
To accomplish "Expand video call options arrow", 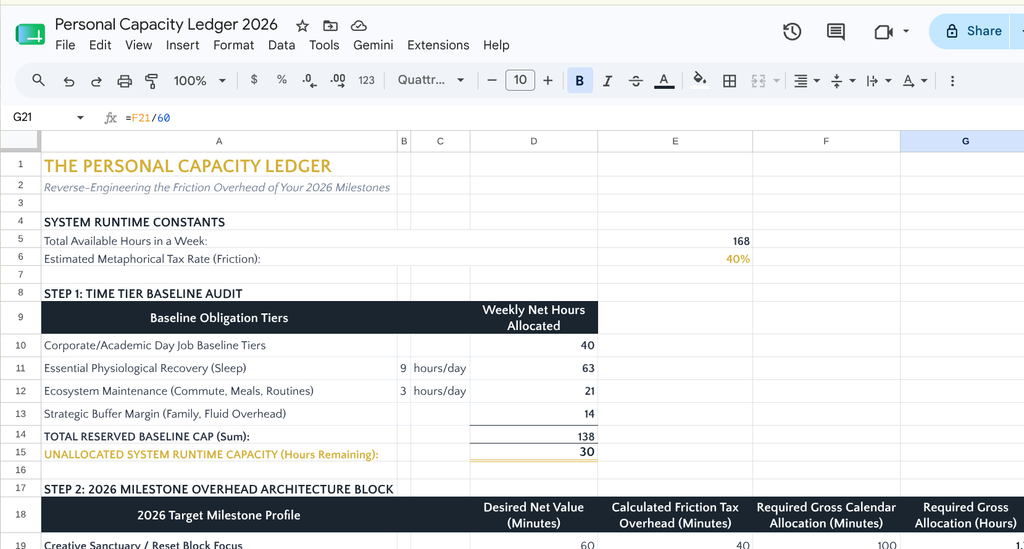I will click(x=906, y=31).
